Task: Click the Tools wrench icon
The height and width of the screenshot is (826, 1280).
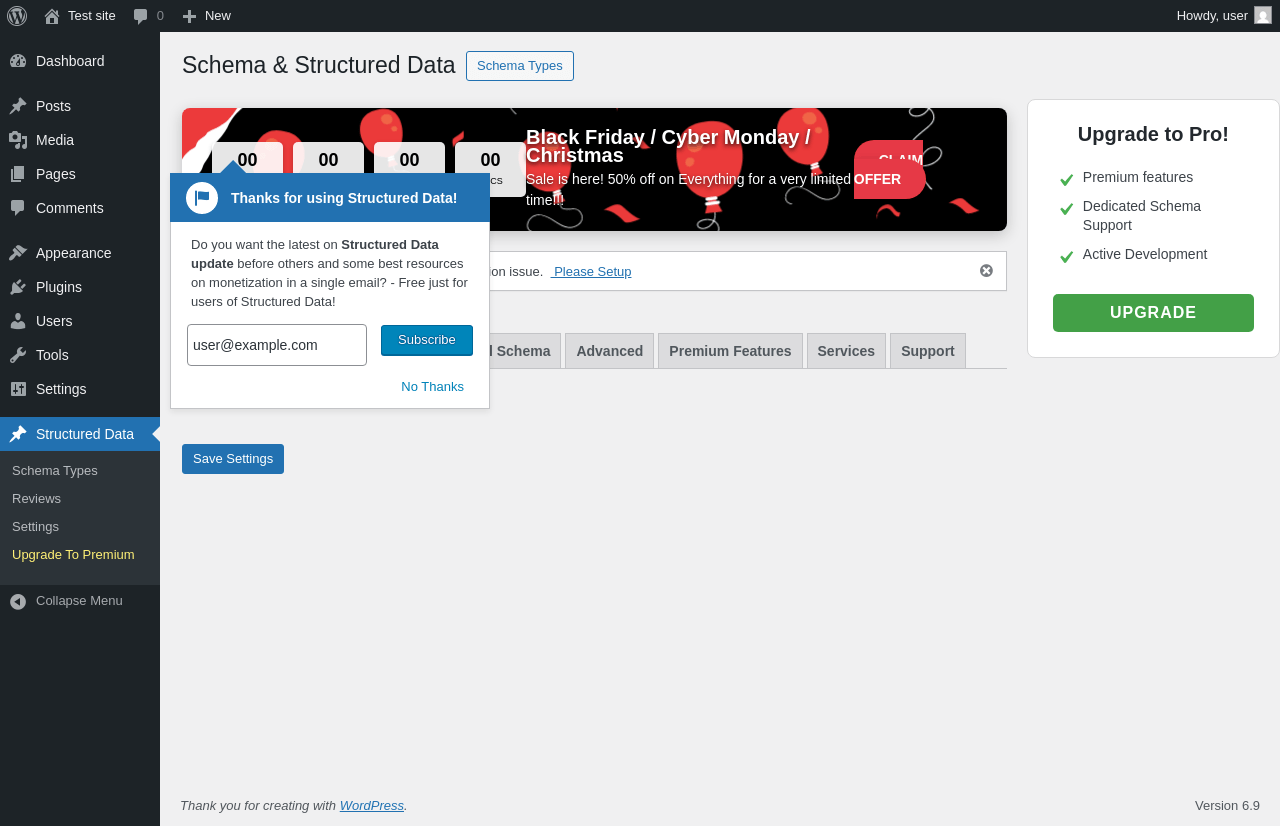Action: (18, 355)
